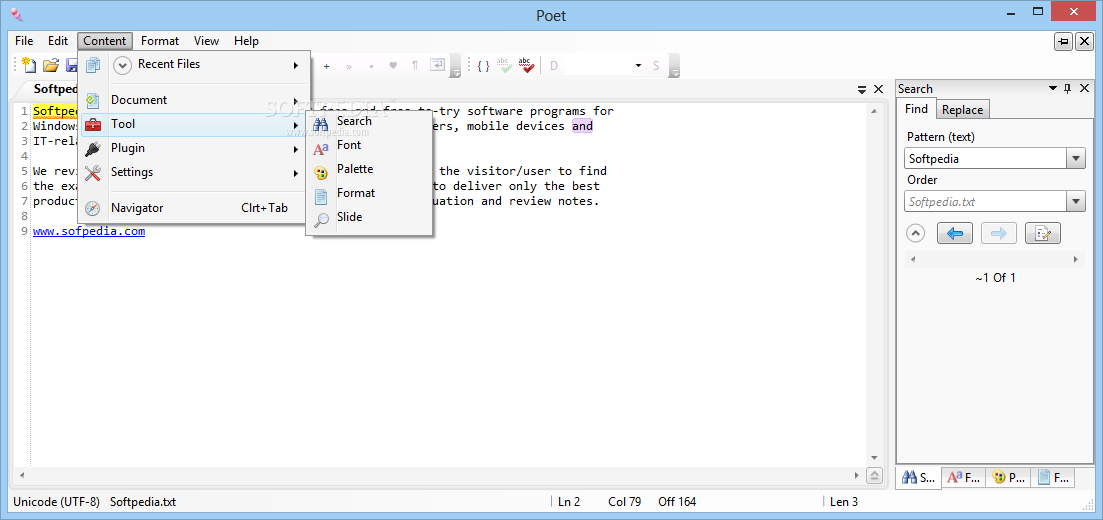Screen dimensions: 1103x520
Task: Choose Search in the Tool submenu
Action: [x=369, y=121]
